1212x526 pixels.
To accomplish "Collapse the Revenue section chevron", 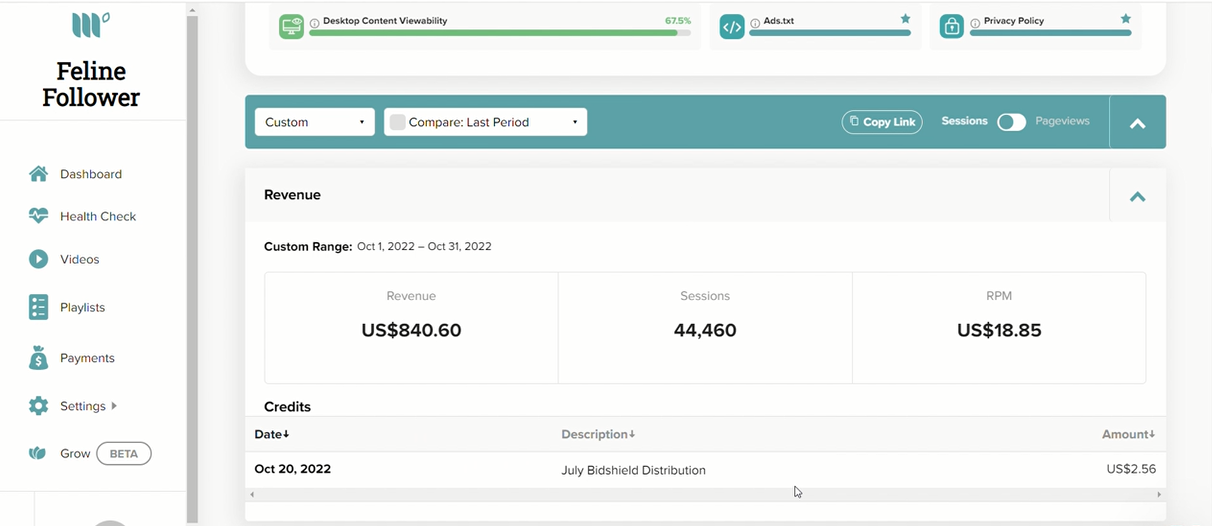I will pos(1137,196).
